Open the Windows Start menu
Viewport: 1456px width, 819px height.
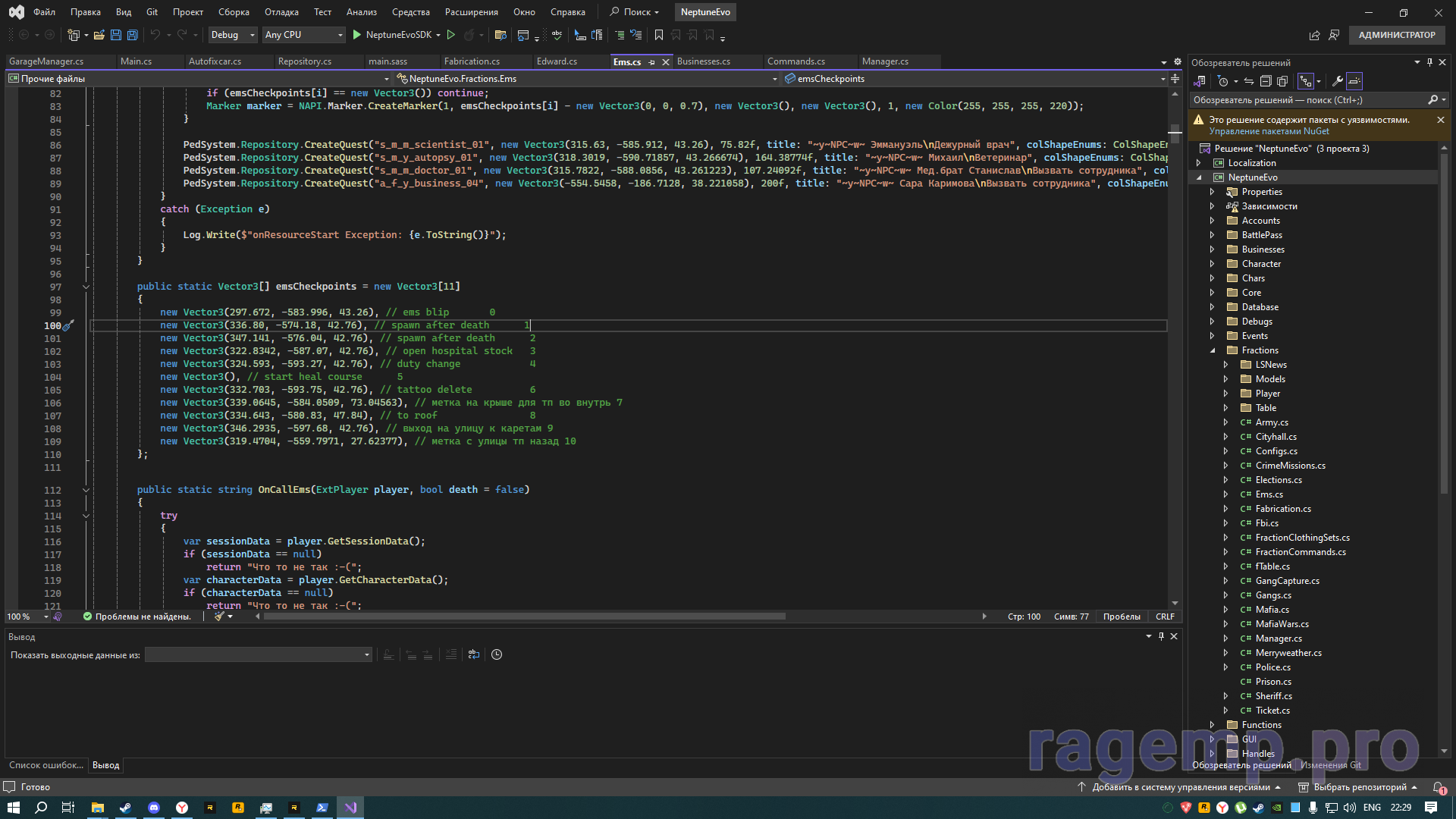coord(13,808)
